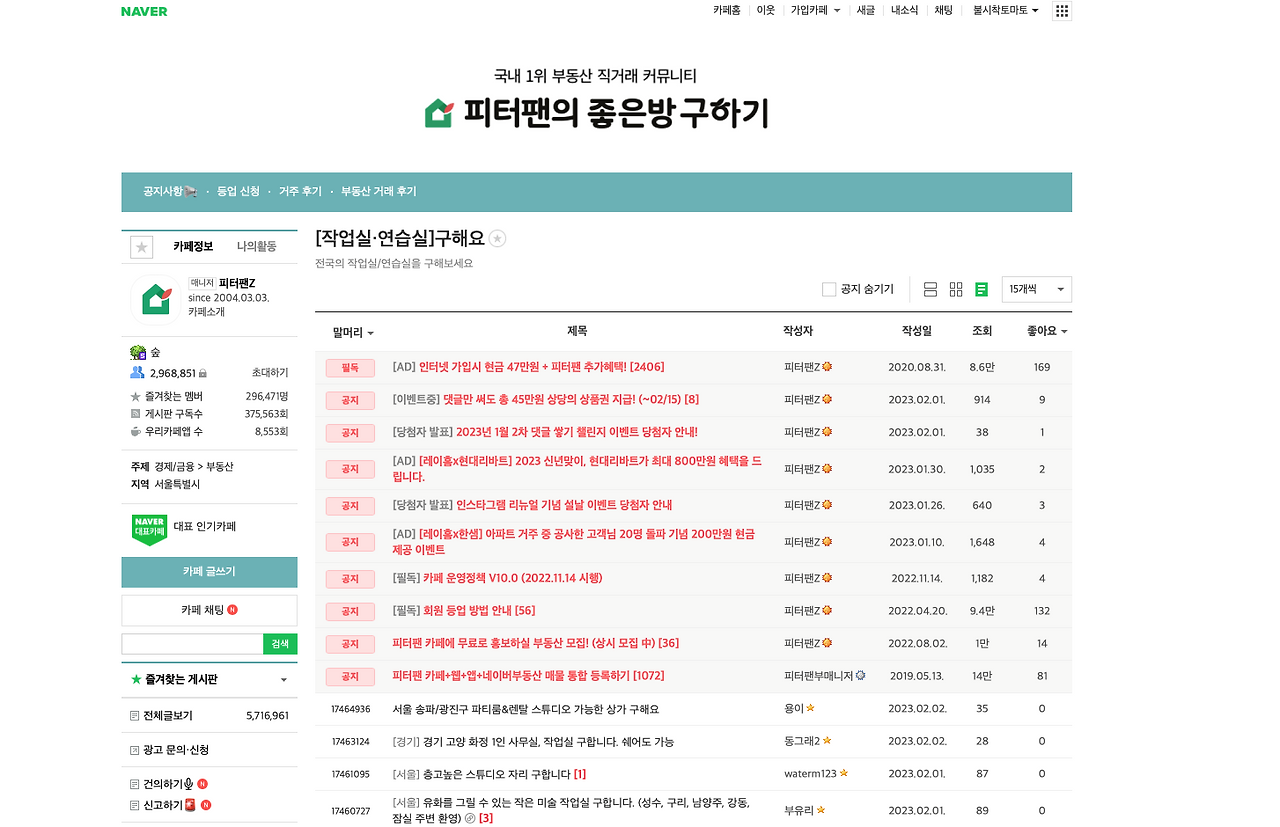This screenshot has height=827, width=1280.
Task: Switch to the card grid view layout
Action: [x=955, y=289]
